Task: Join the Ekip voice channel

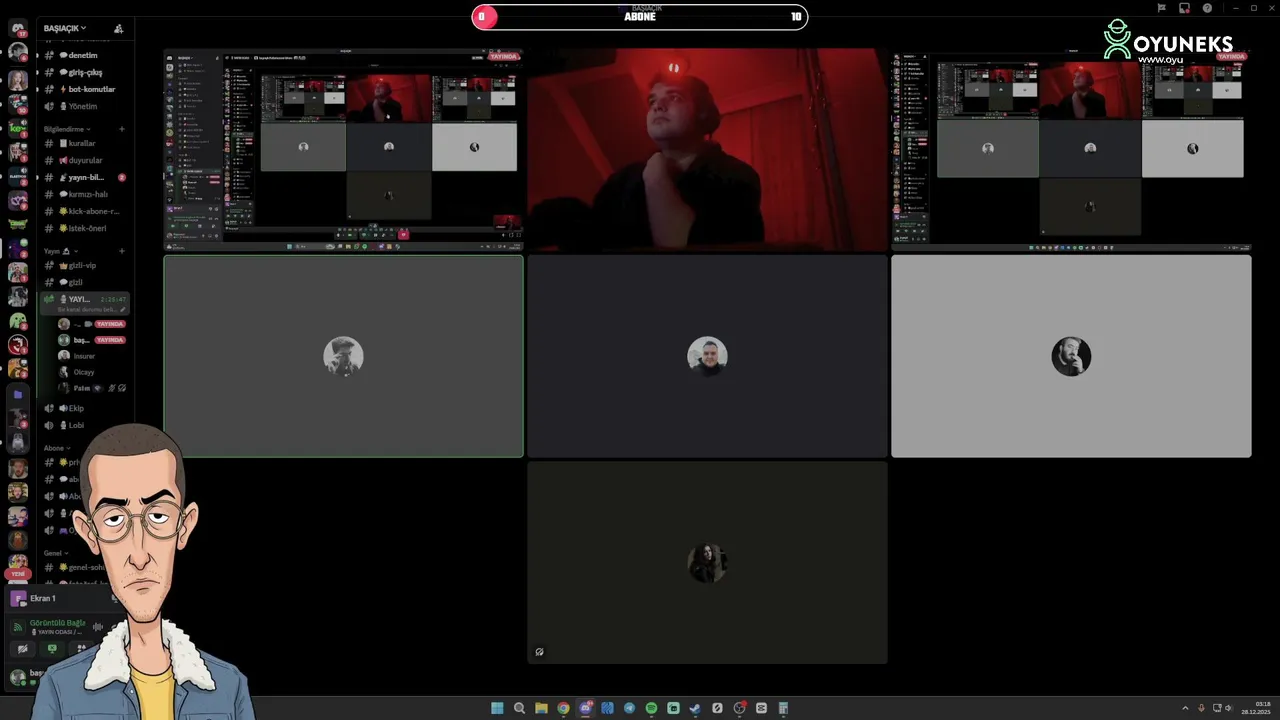Action: pos(85,408)
